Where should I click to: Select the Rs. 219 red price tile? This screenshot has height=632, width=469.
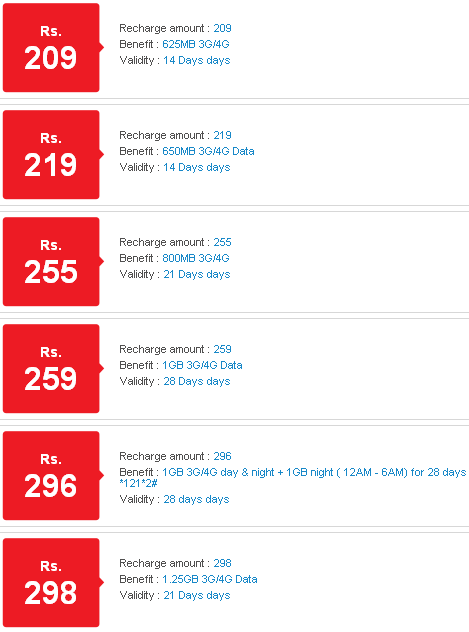pos(51,154)
